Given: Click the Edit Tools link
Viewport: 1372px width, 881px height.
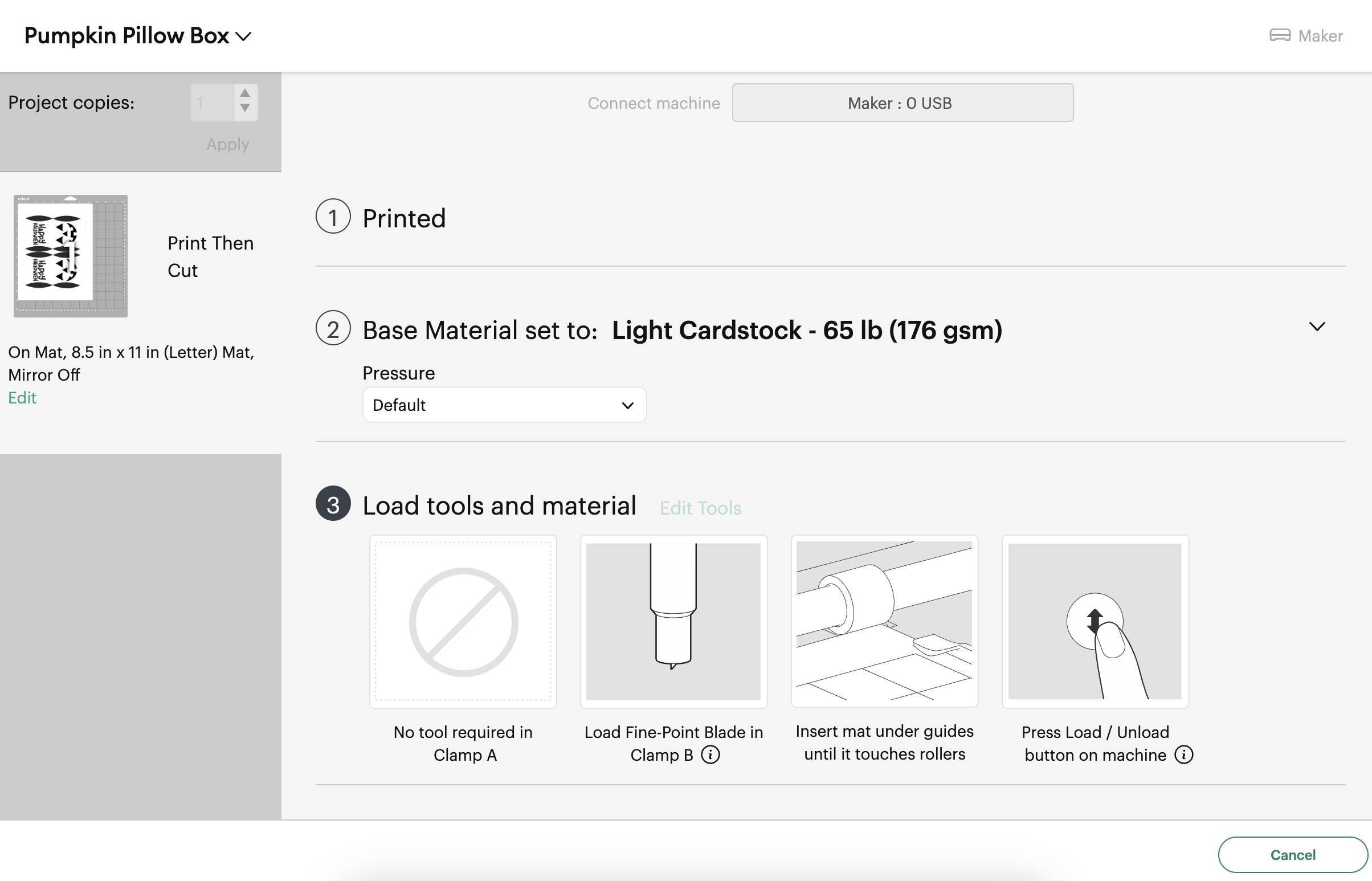Looking at the screenshot, I should [x=701, y=508].
